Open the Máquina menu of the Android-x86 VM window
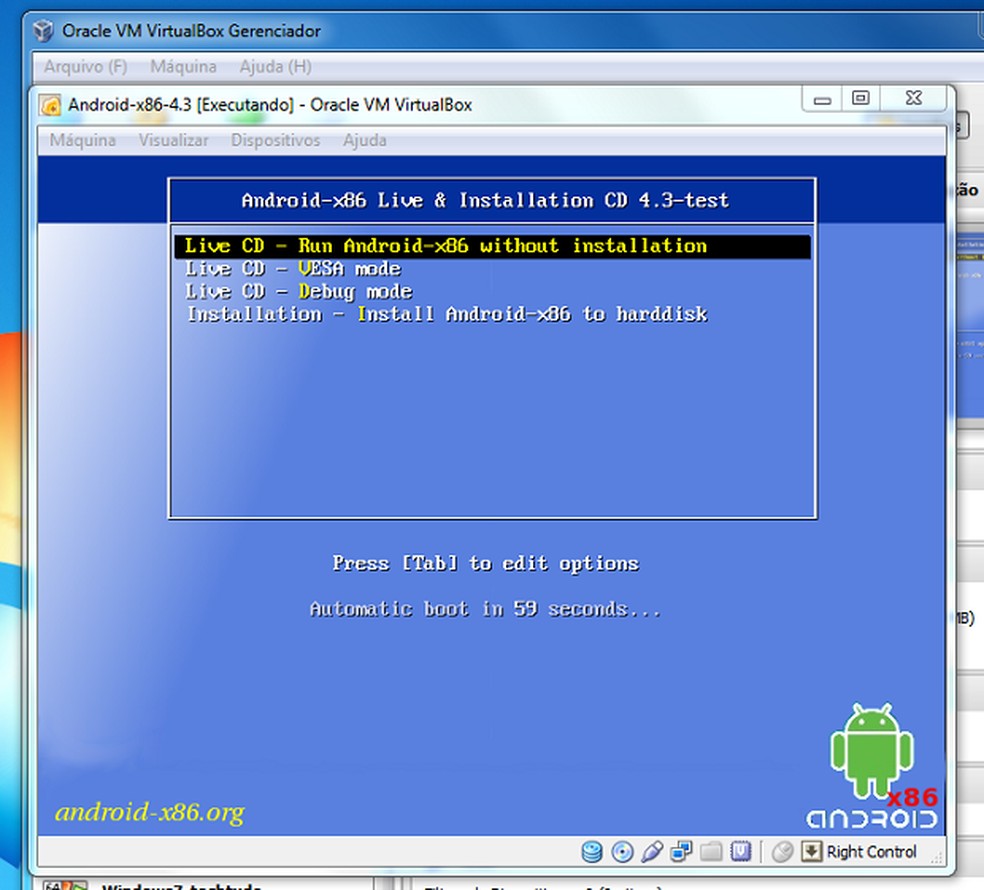Screen dimensions: 984x890 click(83, 140)
